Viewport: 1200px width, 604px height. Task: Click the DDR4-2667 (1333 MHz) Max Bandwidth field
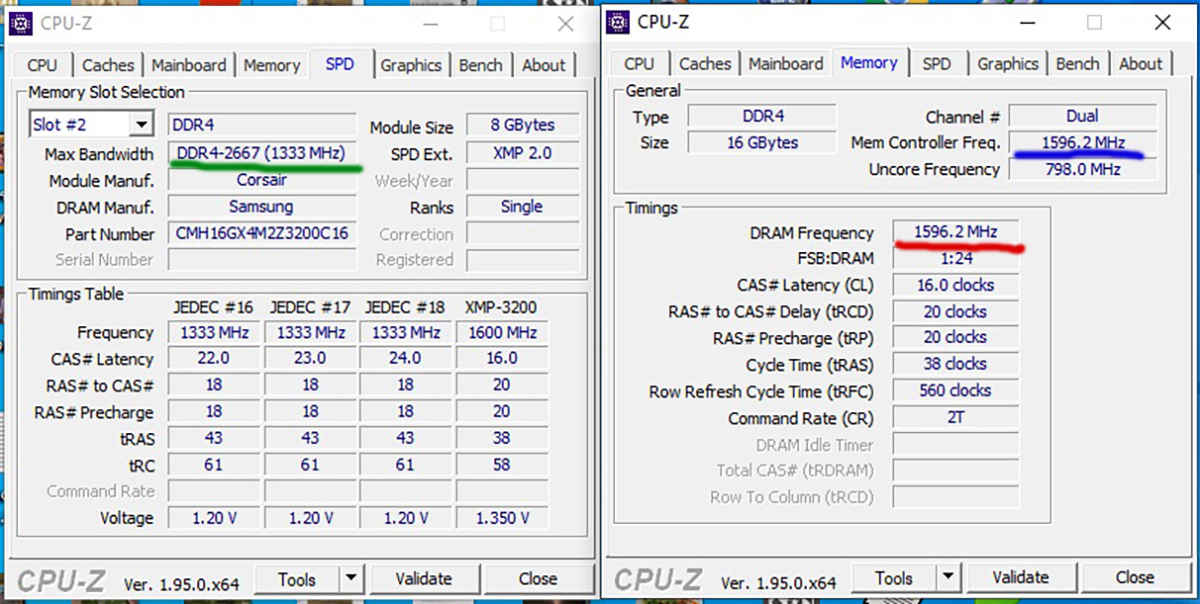tap(262, 153)
